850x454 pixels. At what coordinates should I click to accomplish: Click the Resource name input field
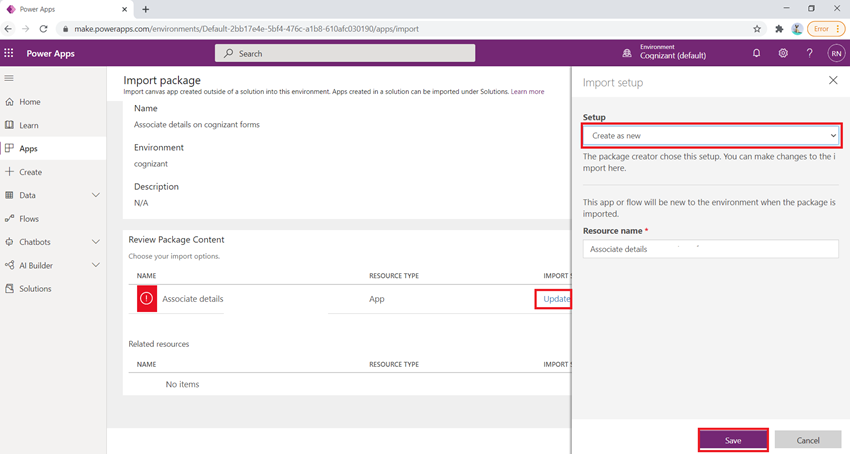click(711, 249)
